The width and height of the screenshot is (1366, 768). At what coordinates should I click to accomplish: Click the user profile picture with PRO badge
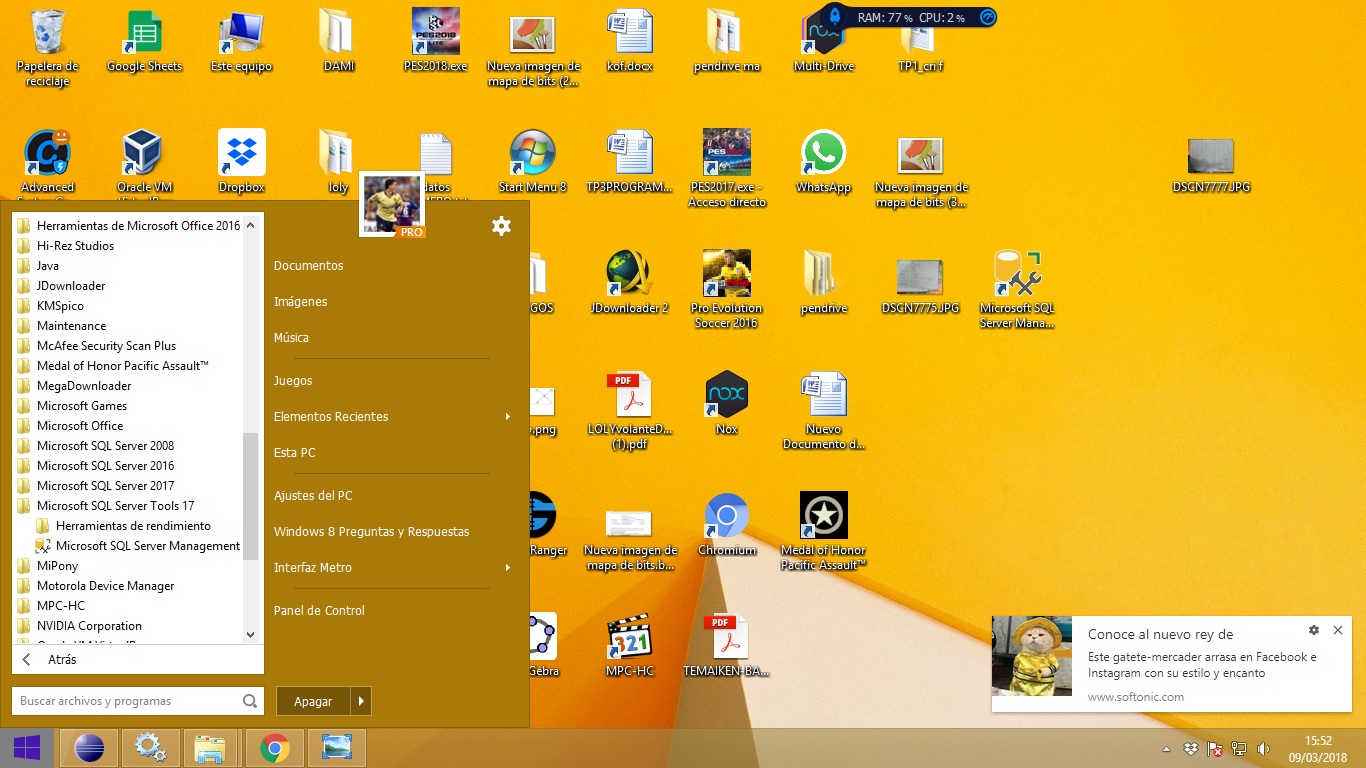pos(392,204)
